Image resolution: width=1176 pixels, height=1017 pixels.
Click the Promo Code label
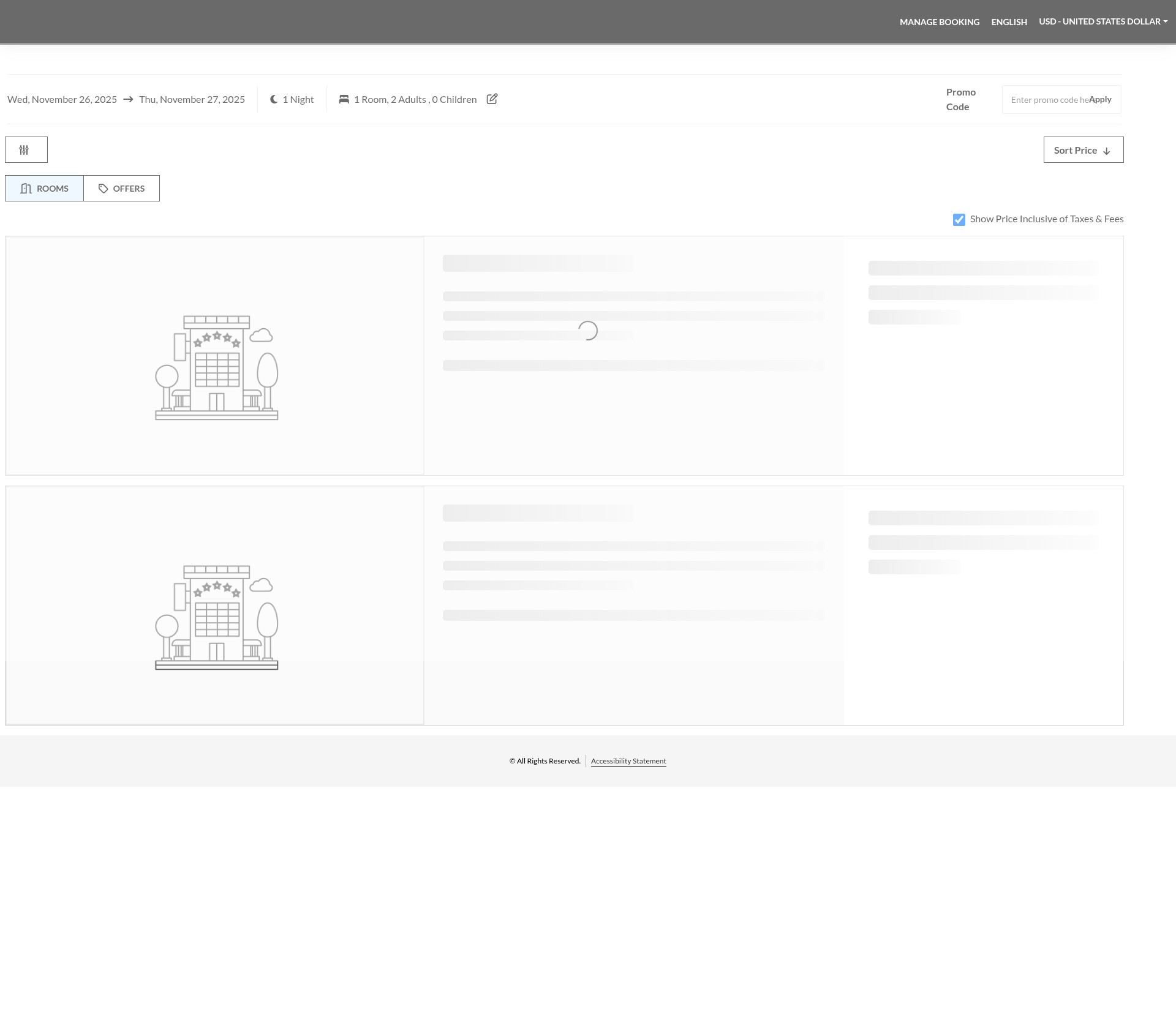(961, 99)
